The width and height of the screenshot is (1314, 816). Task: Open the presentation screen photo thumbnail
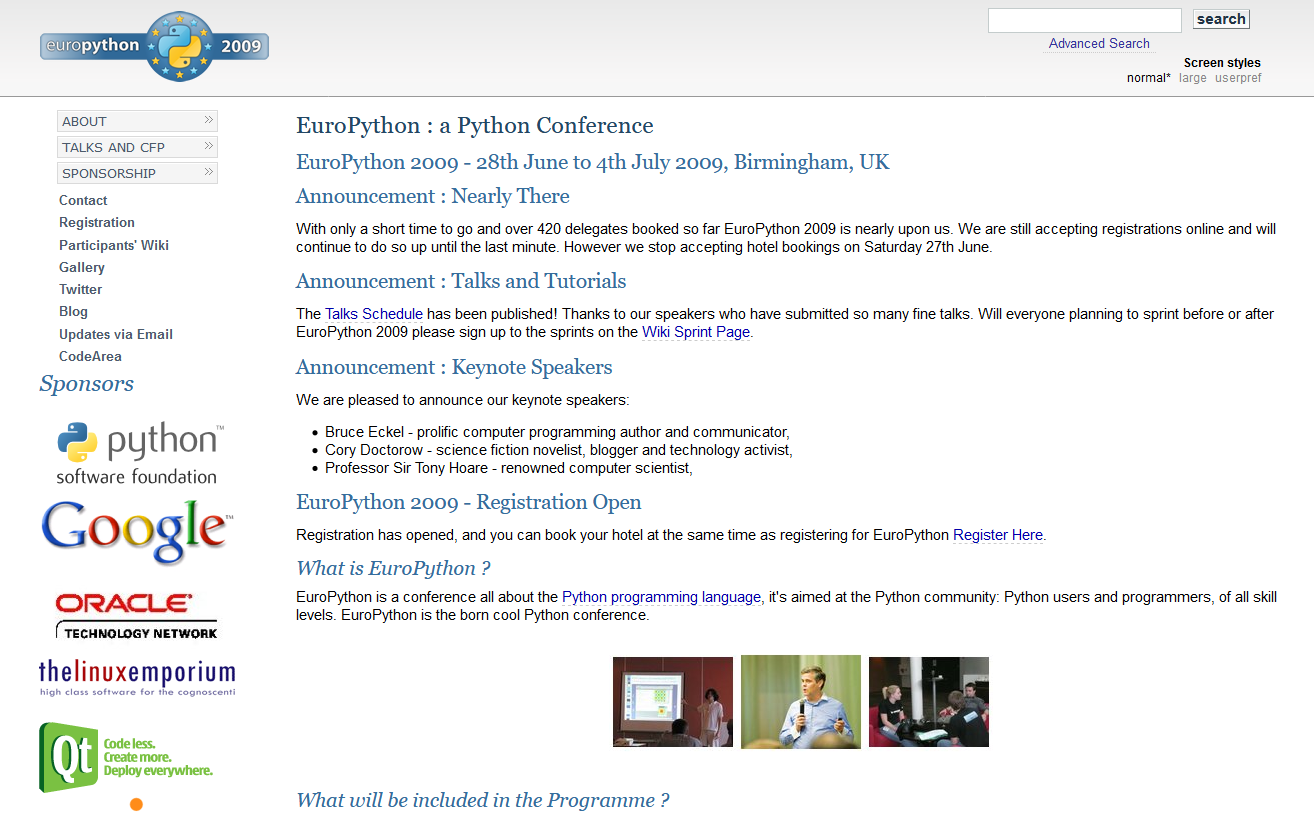tap(672, 702)
